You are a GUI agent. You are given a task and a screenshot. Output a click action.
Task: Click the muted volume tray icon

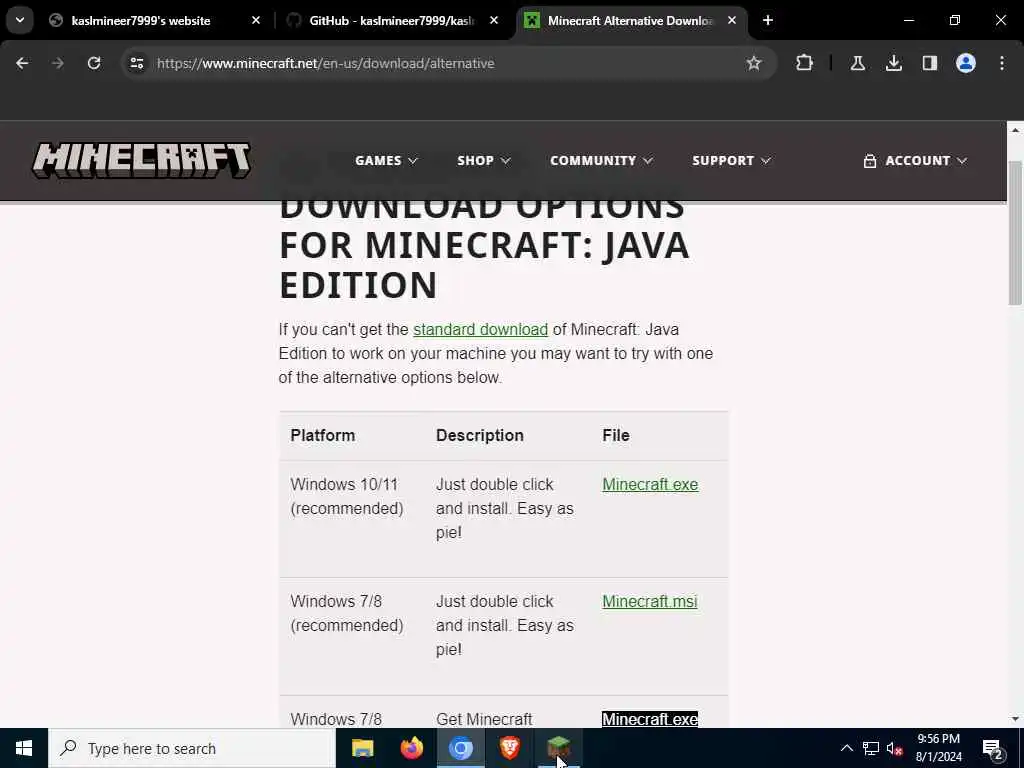pos(894,748)
